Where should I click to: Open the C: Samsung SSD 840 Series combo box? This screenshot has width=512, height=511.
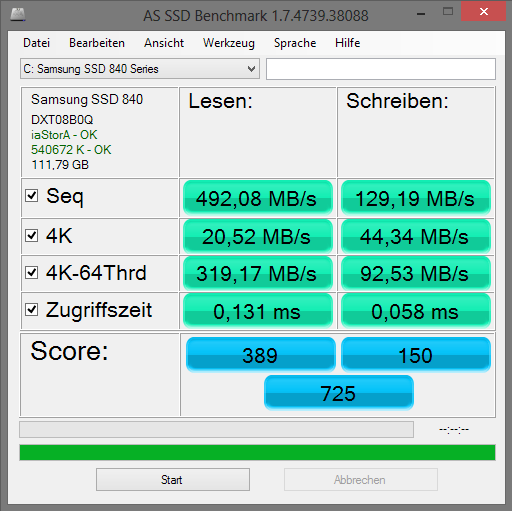click(x=140, y=69)
